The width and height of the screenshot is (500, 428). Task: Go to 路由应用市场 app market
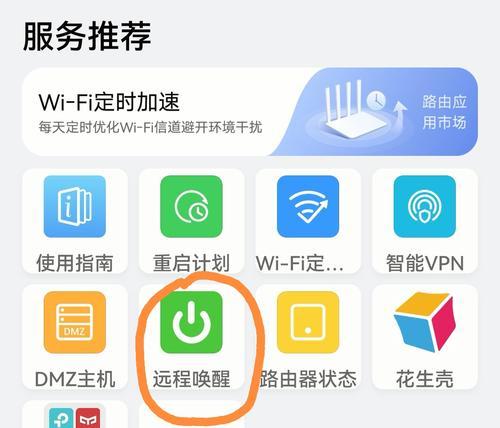tap(444, 112)
